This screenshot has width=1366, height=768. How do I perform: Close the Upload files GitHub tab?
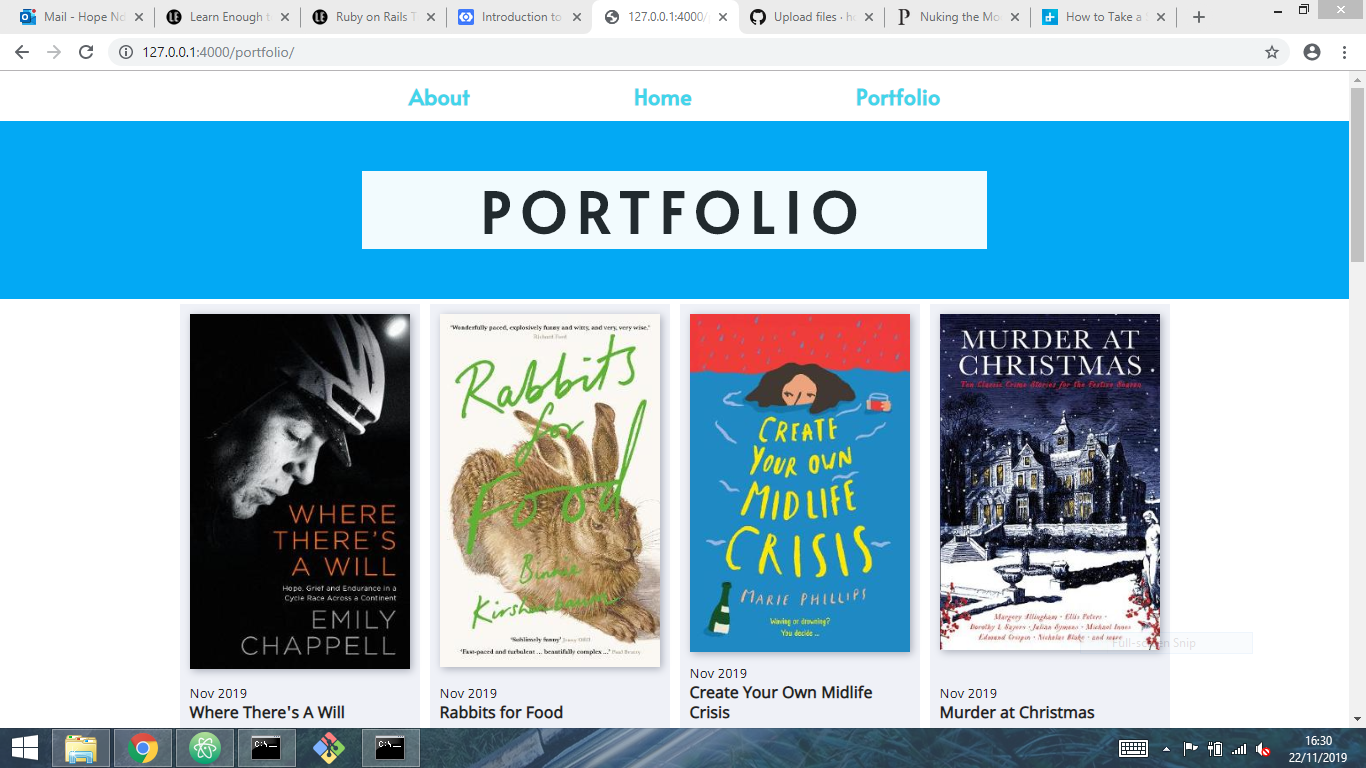click(x=868, y=17)
